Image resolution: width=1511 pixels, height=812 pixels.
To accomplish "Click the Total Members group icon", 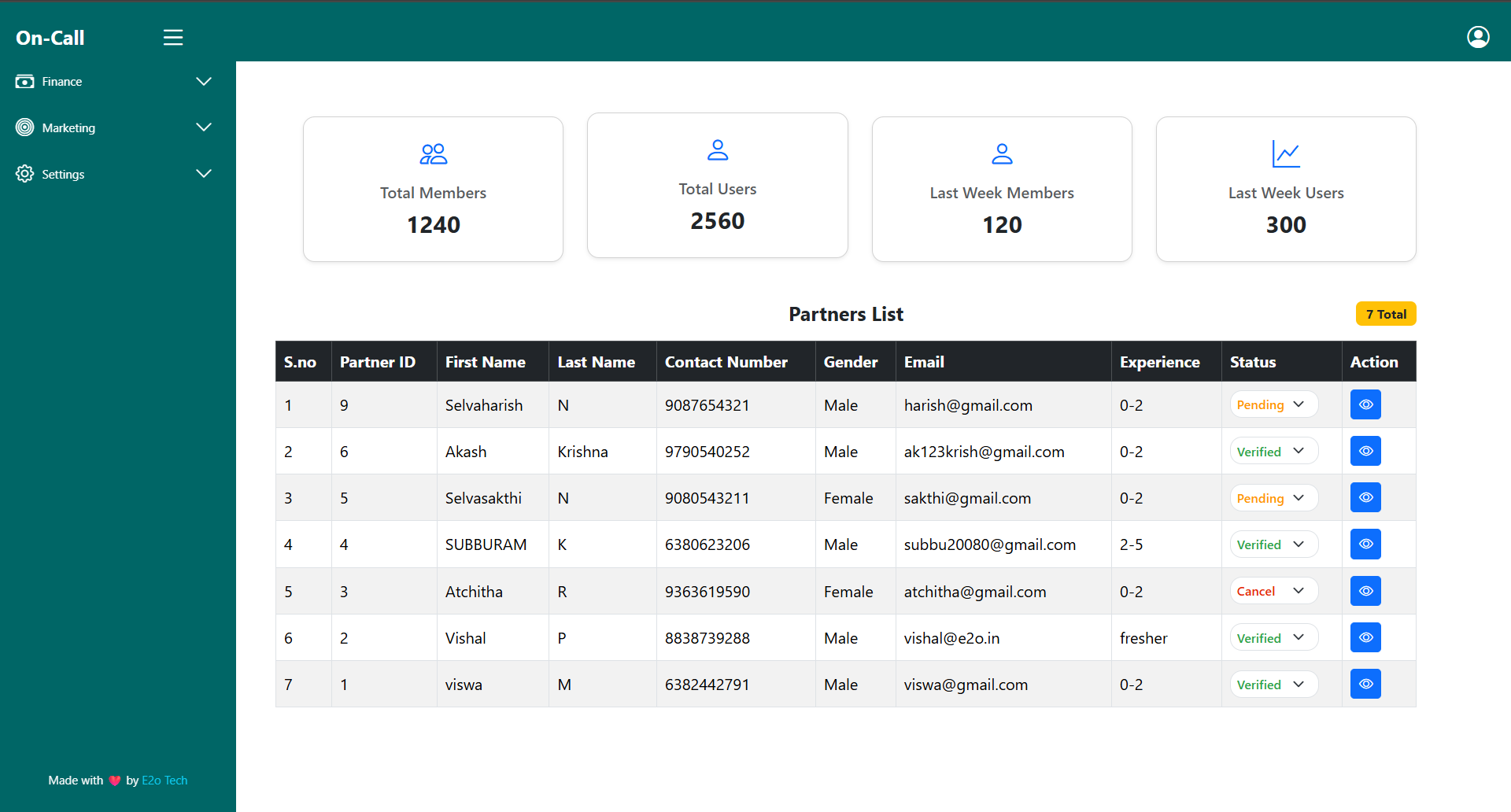I will pos(433,154).
